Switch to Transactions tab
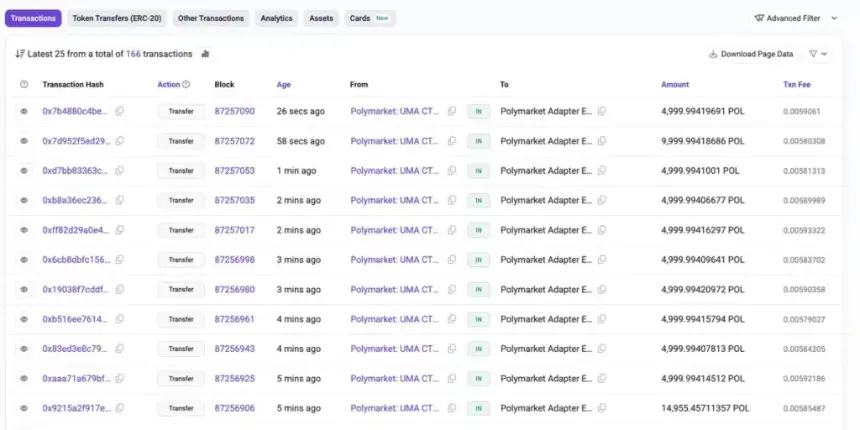 pyautogui.click(x=33, y=18)
